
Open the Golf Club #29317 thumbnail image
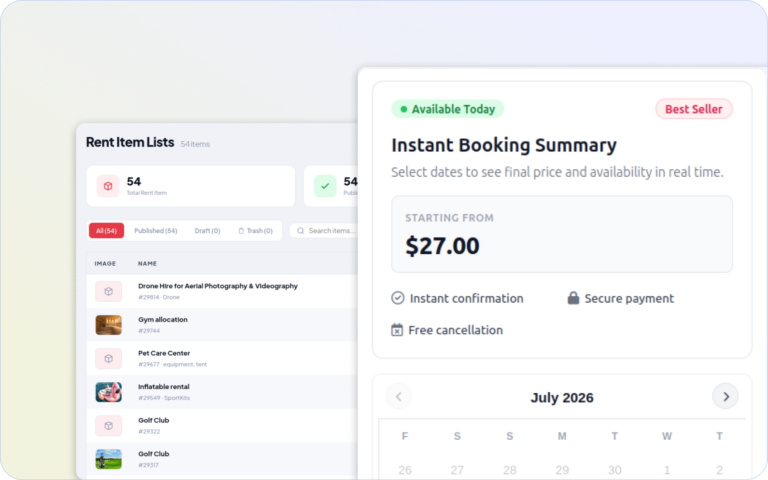coord(108,459)
